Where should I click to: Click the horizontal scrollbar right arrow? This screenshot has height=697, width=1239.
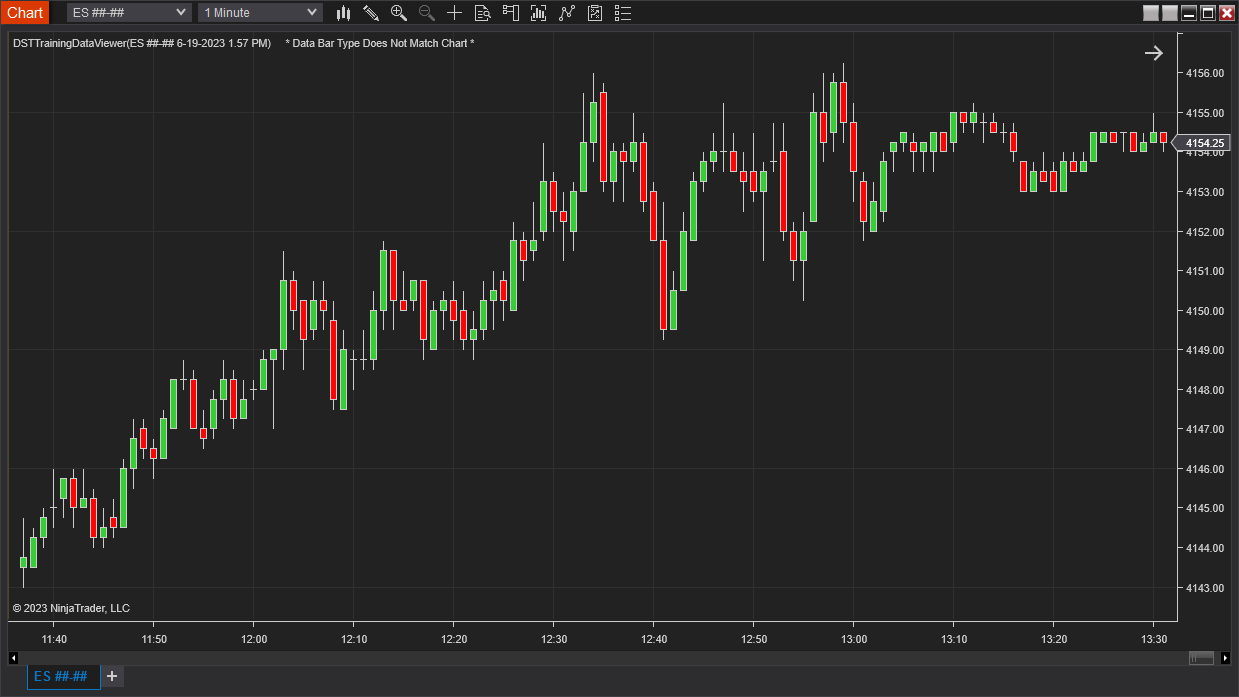(1227, 657)
